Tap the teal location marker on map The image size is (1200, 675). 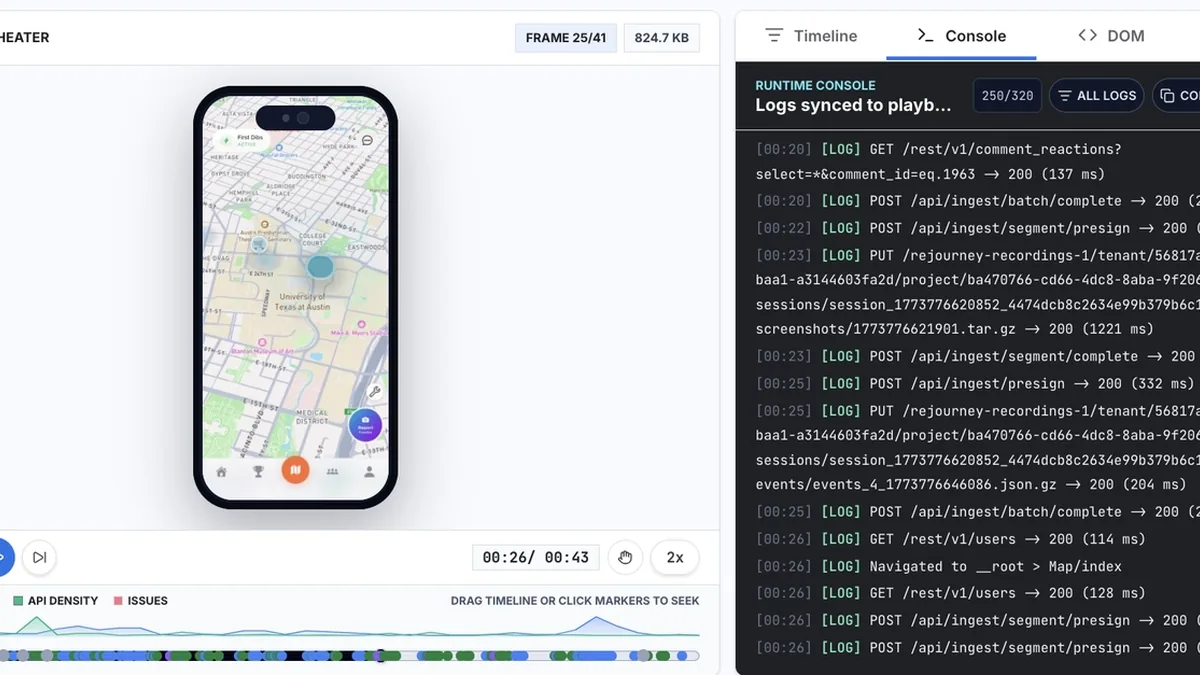point(320,267)
